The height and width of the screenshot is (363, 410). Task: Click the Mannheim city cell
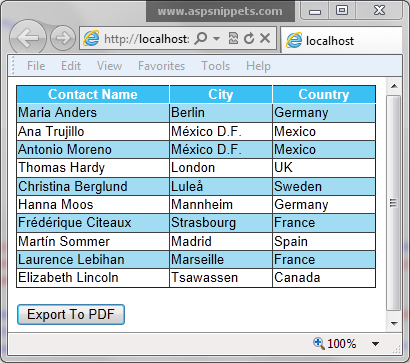click(221, 204)
